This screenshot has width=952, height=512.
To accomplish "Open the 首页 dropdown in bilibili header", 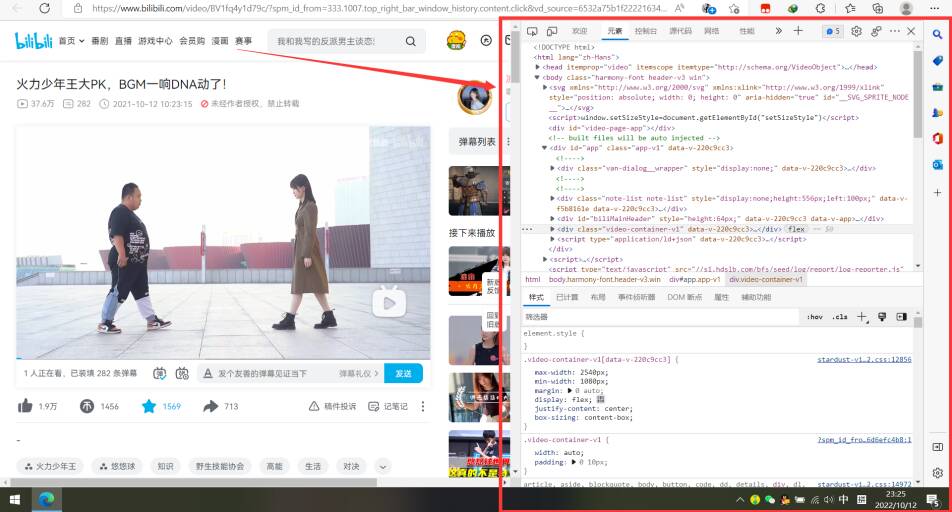I will click(72, 41).
